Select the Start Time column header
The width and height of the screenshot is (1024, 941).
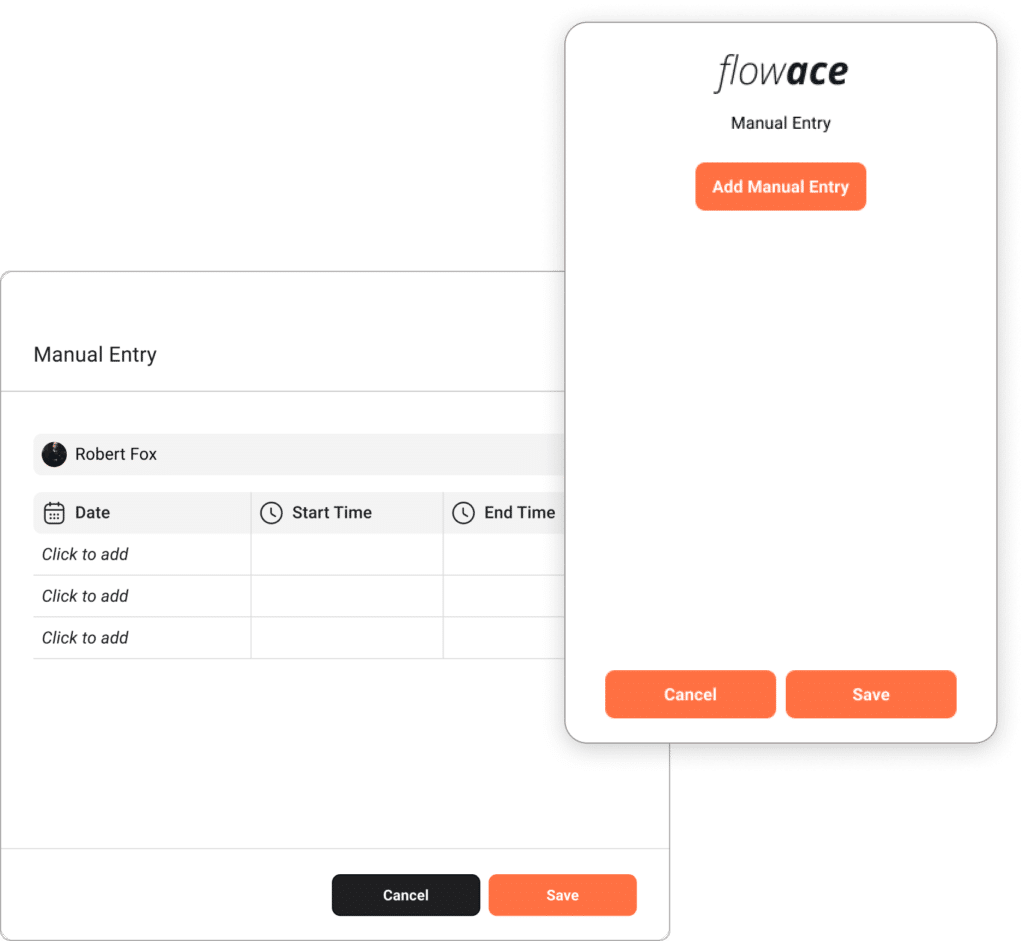[x=331, y=512]
